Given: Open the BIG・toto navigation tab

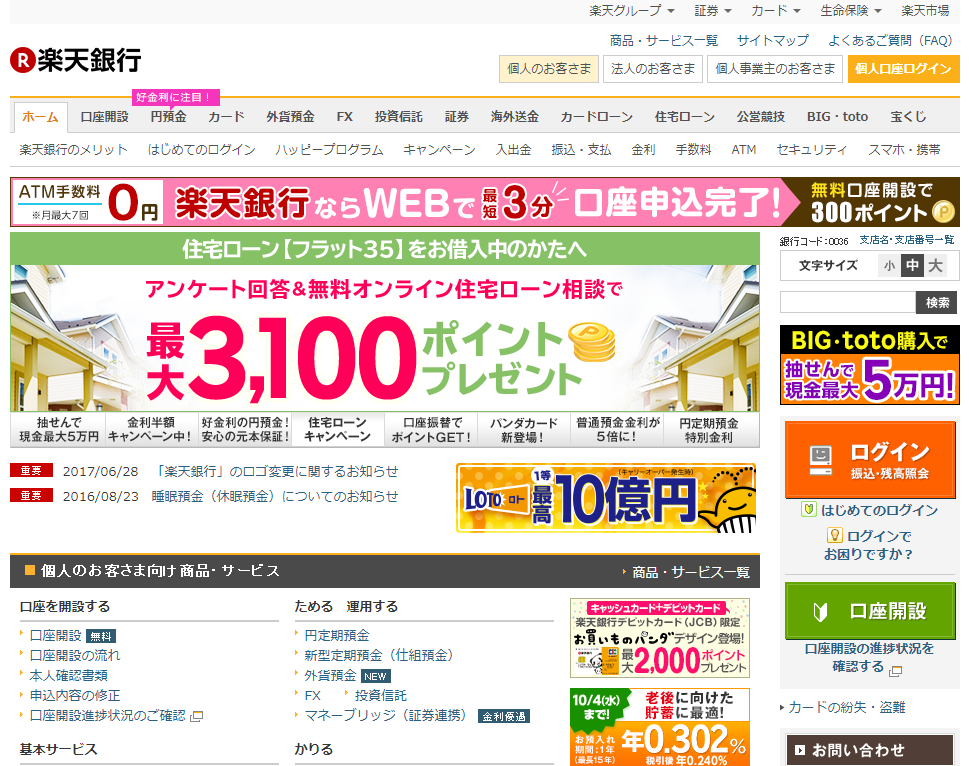Looking at the screenshot, I should click(x=837, y=117).
